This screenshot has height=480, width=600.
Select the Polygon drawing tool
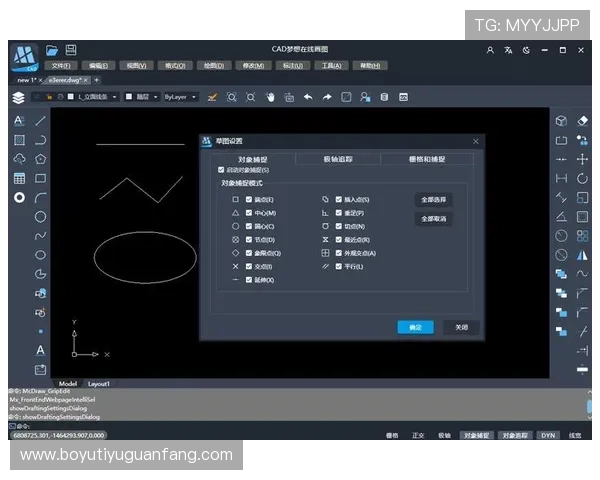coord(40,159)
